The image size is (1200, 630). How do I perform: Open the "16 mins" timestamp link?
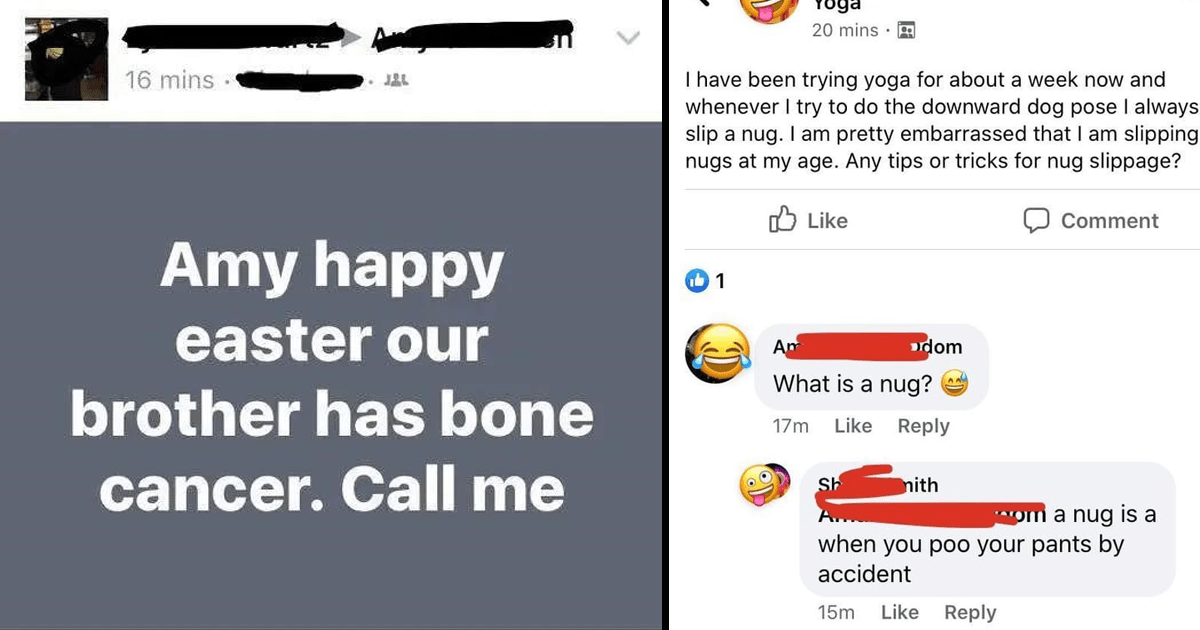click(169, 80)
